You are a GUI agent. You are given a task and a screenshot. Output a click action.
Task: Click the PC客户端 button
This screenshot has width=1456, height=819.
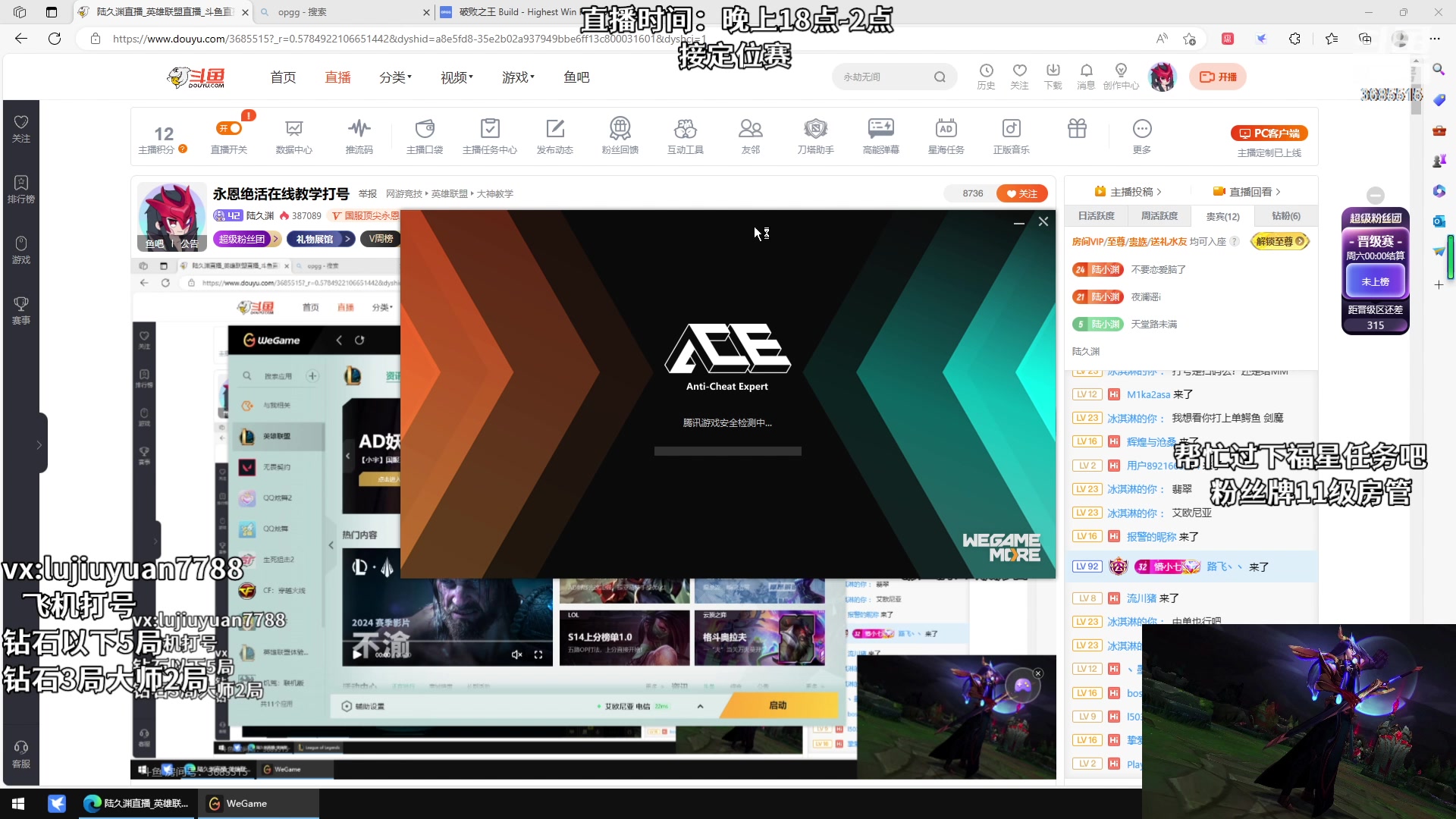tap(1269, 133)
